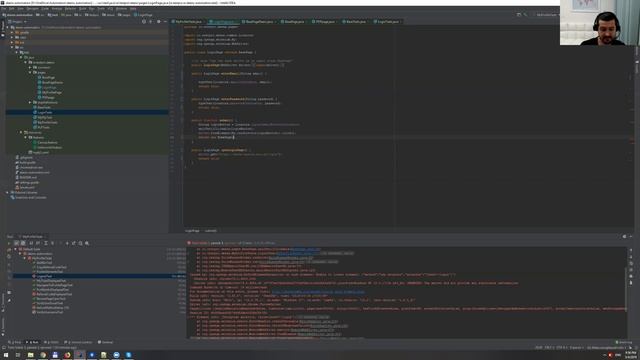Select MyProfileTest node in results tree
This screenshot has width=640, height=360.
[x=42, y=258]
